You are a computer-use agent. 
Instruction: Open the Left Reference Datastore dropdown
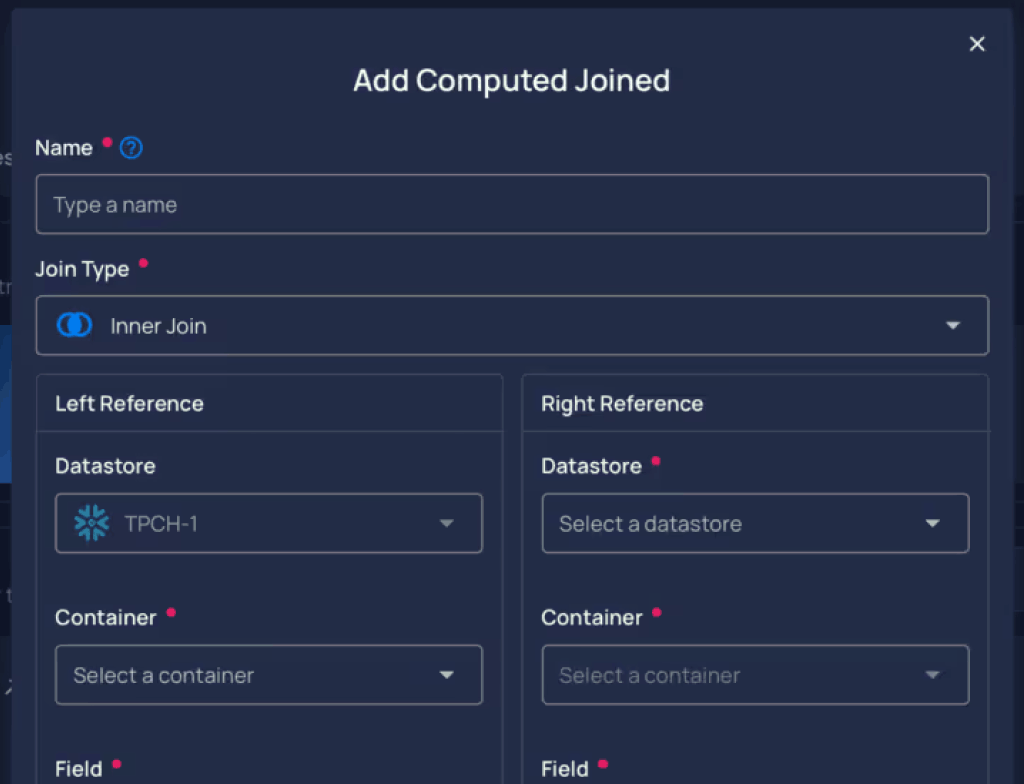click(x=269, y=523)
